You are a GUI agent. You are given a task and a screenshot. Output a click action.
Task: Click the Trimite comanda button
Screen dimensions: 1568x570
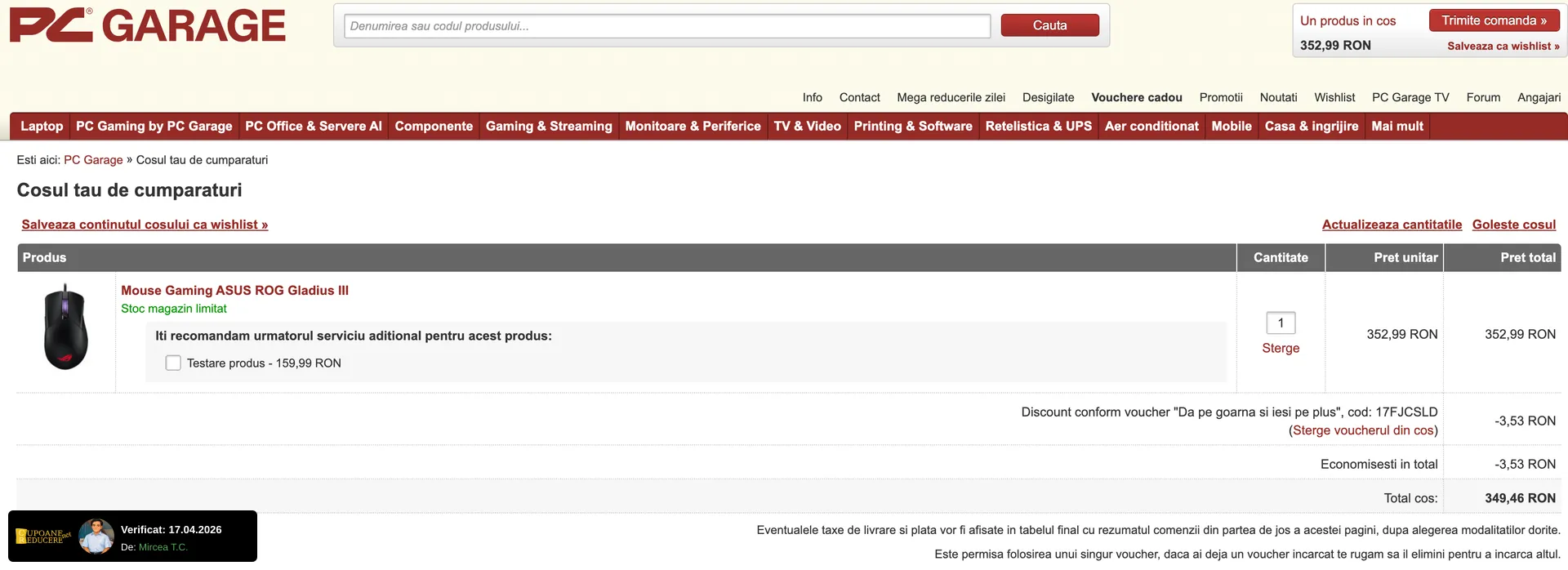(1494, 20)
